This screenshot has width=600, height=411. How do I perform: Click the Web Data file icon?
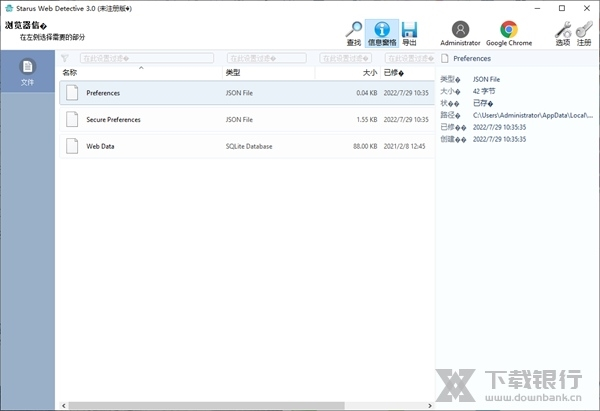pos(72,146)
